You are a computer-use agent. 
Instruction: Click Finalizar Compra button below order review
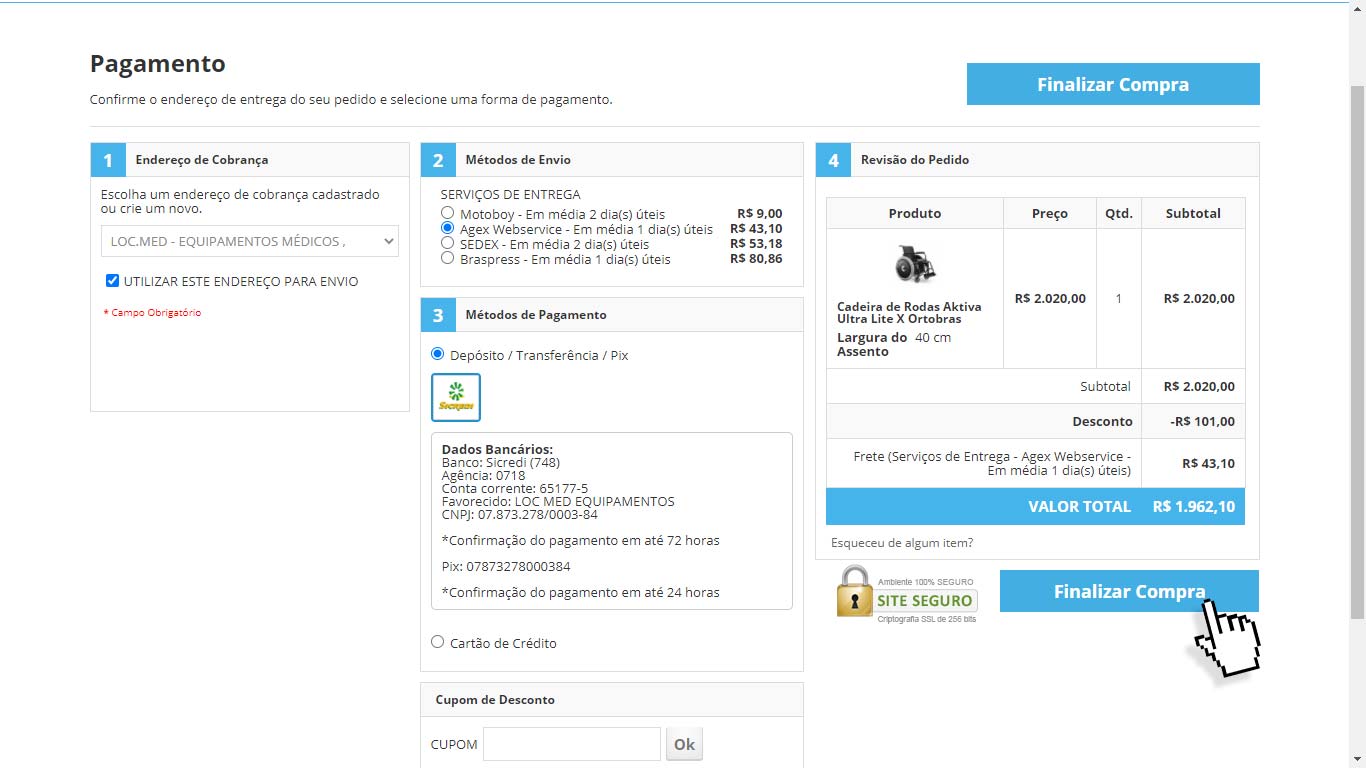1129,591
